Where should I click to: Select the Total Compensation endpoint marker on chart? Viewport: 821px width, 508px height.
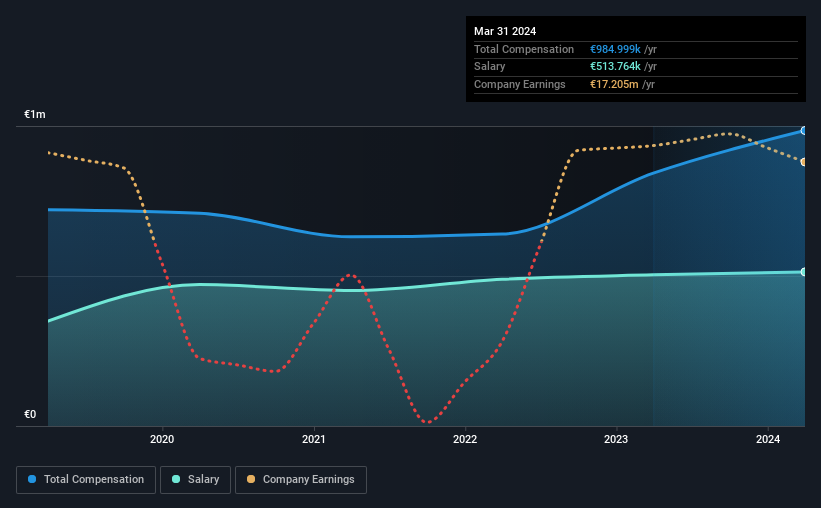point(804,131)
